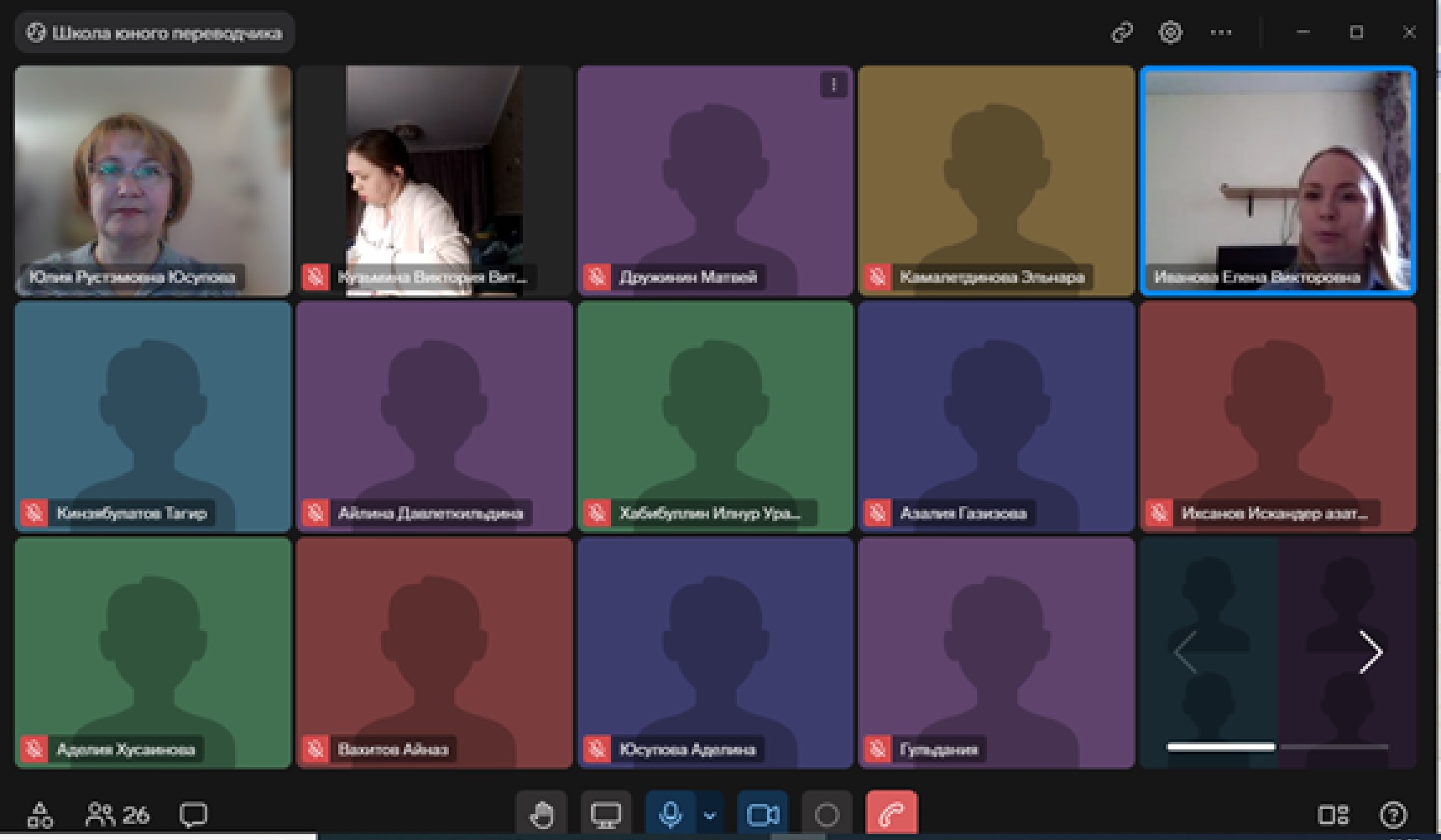Open the breakout rooms icon

(x=39, y=814)
